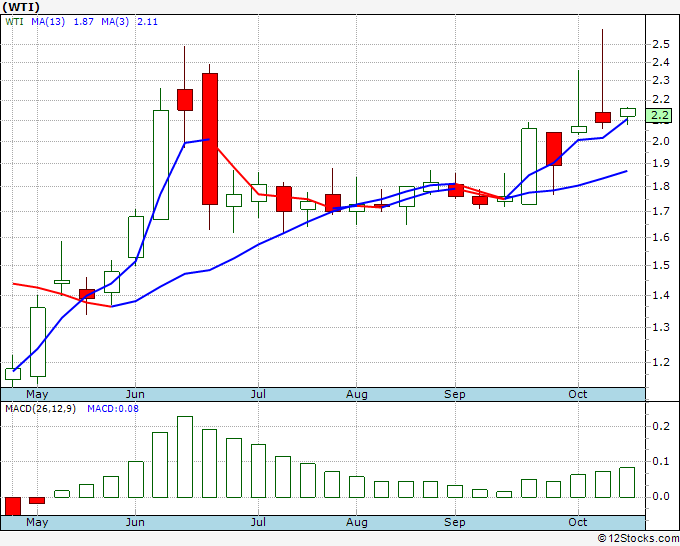Screen dimensions: 680x546
Task: Click Jun on the price chart time axis
Action: [135, 395]
